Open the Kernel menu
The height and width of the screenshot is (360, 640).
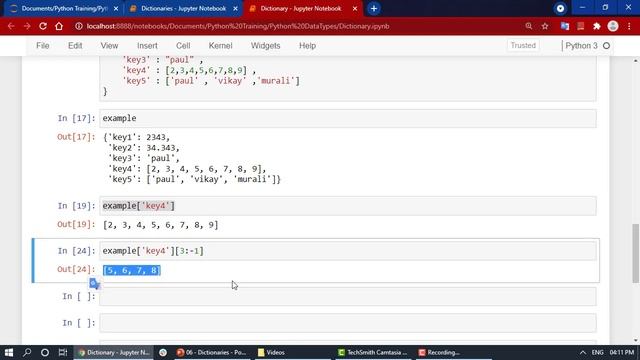[220, 46]
